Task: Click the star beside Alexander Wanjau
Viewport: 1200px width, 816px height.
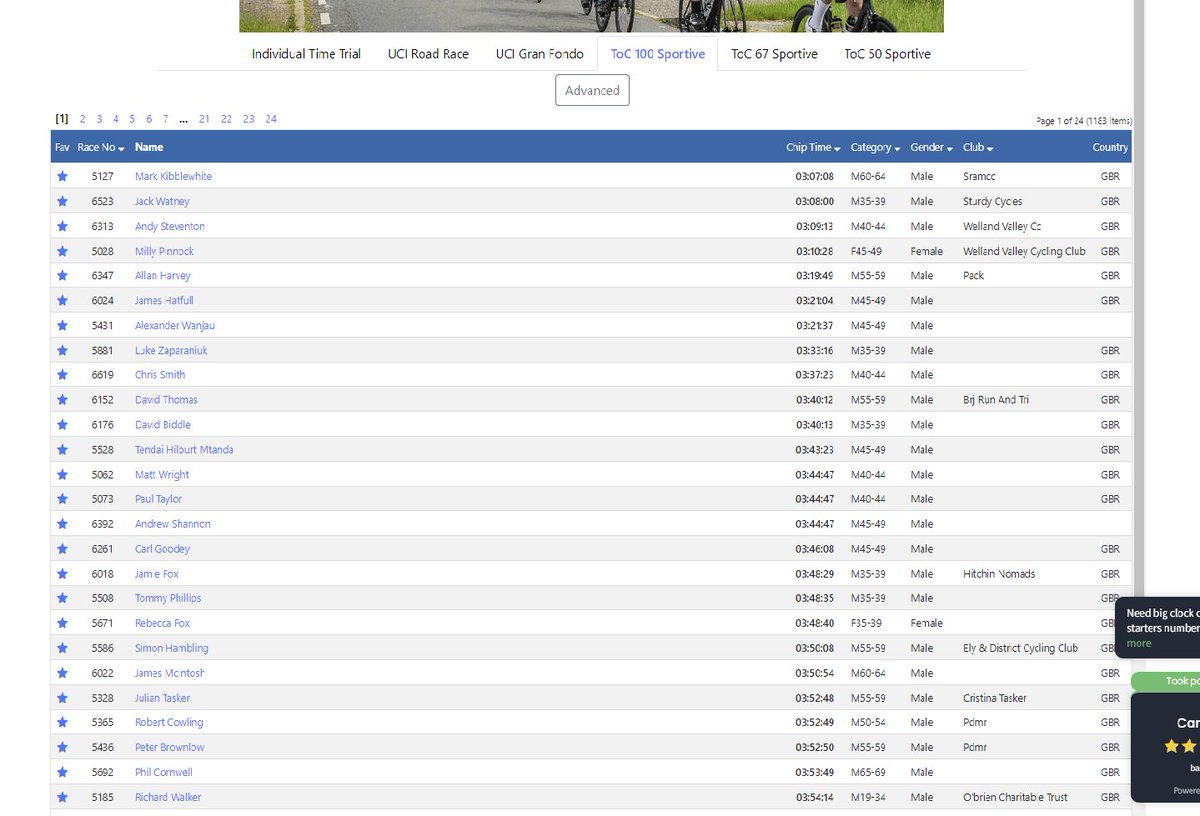Action: tap(62, 325)
